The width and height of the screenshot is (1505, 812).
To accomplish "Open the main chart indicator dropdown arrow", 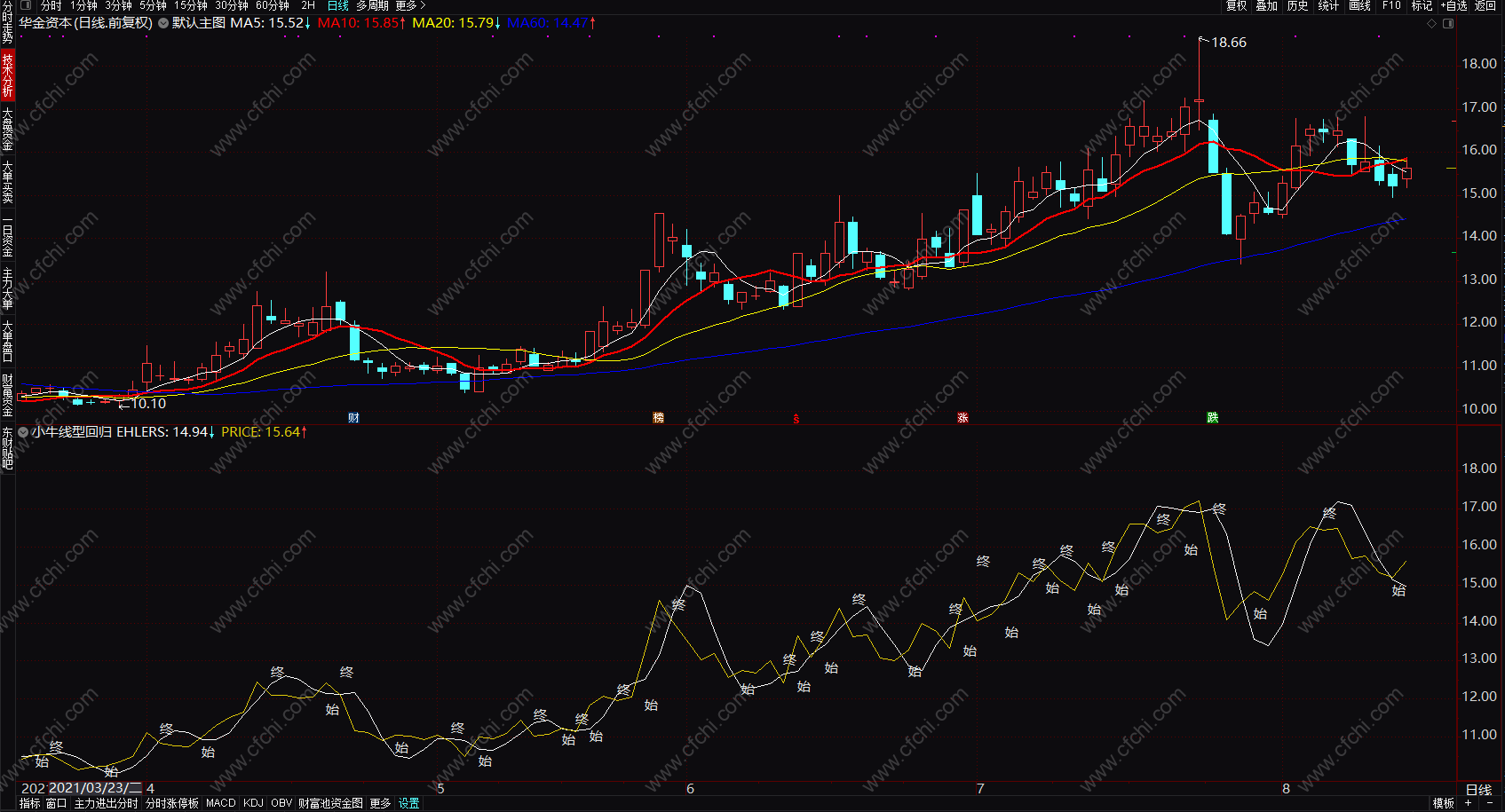I will 163,23.
